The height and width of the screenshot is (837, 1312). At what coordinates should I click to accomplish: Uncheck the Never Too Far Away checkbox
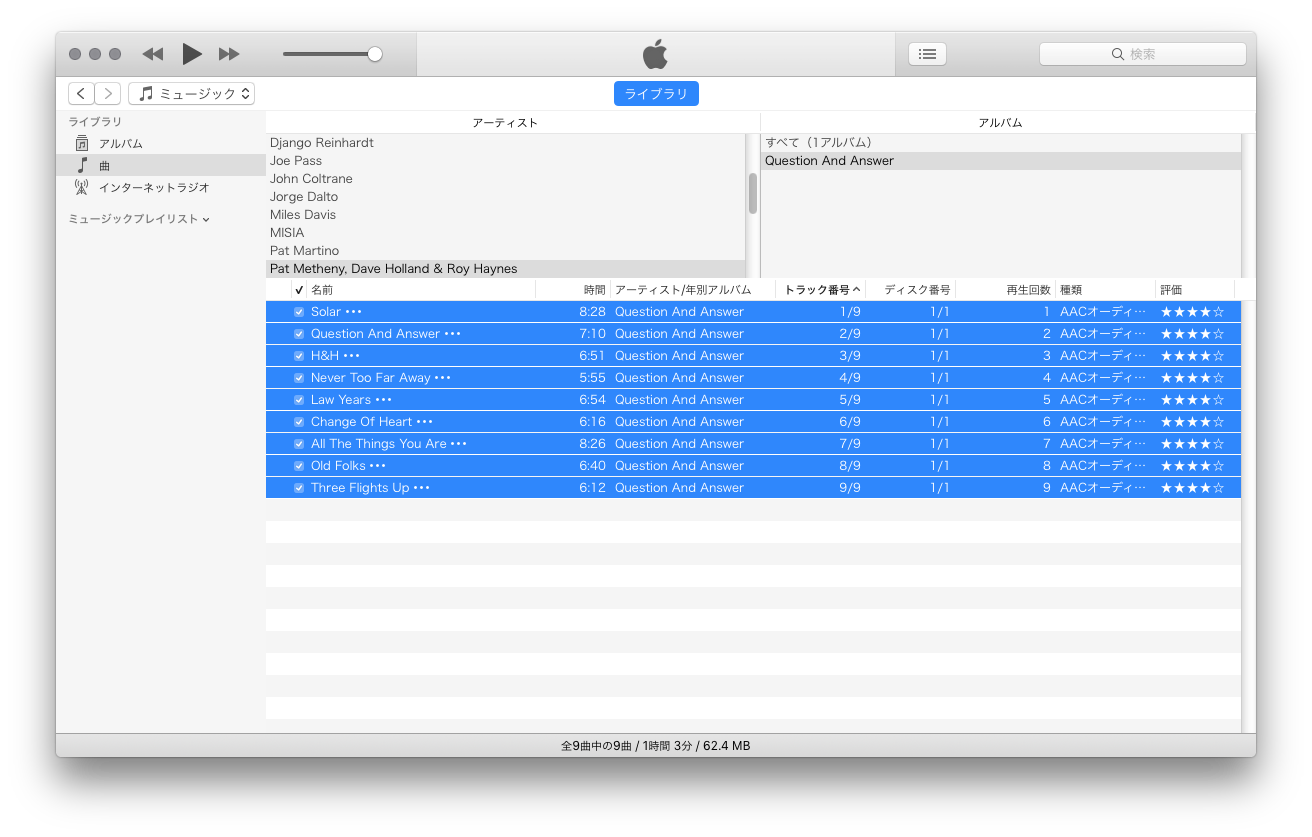tap(299, 378)
